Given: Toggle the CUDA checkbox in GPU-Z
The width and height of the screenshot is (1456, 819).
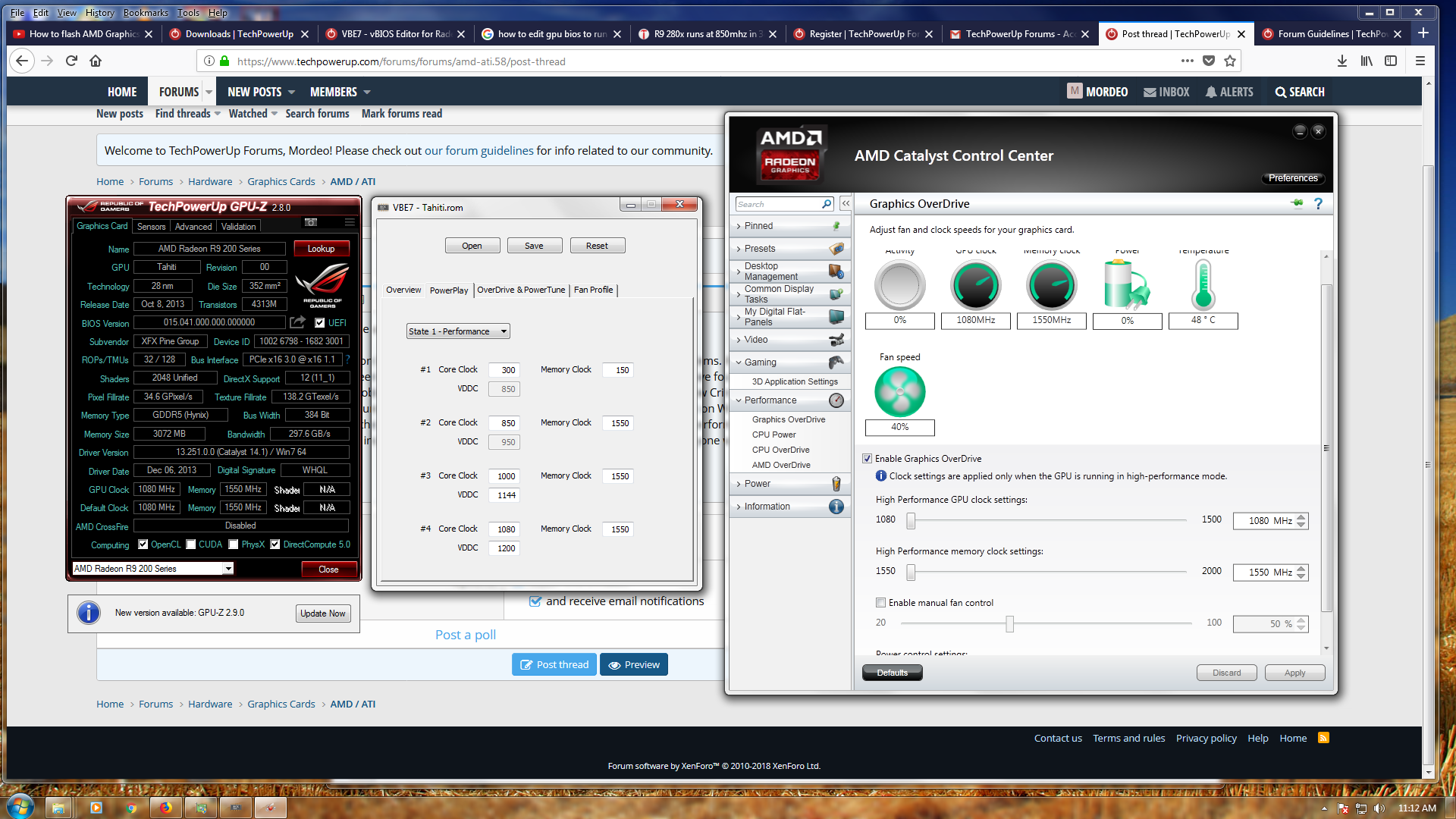Looking at the screenshot, I should tap(191, 544).
